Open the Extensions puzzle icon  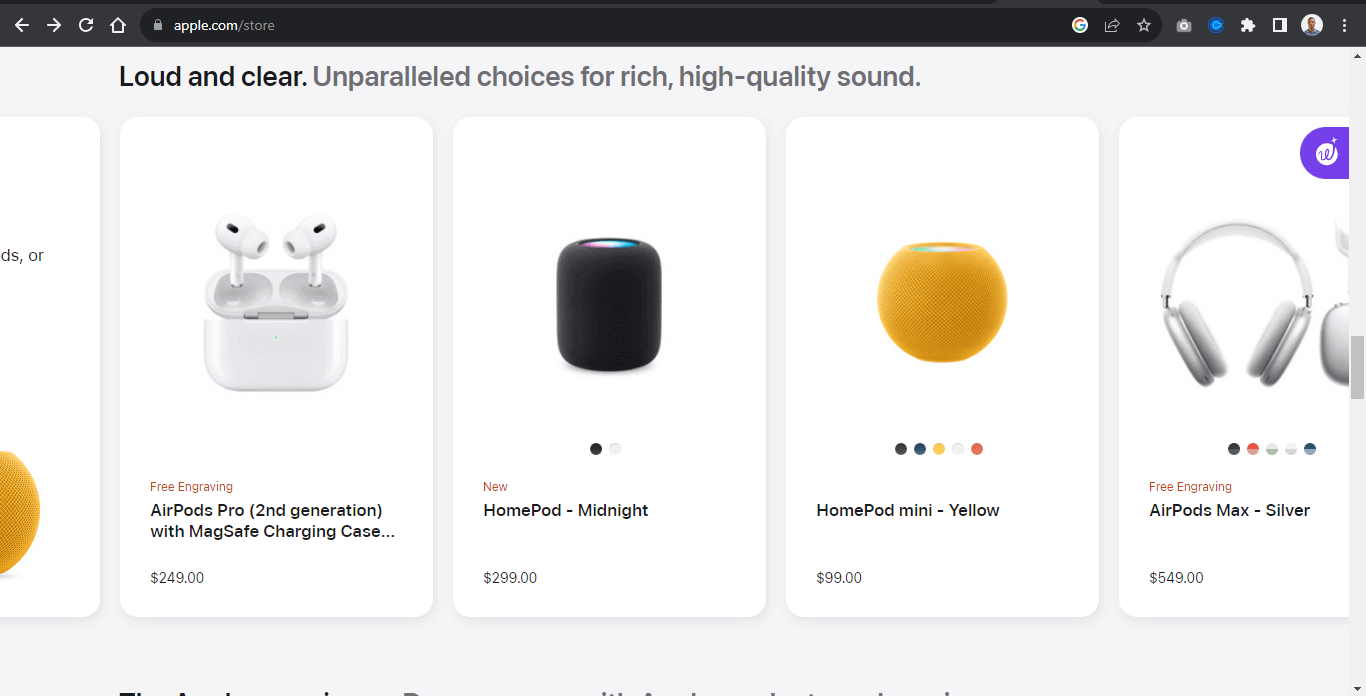pyautogui.click(x=1248, y=25)
